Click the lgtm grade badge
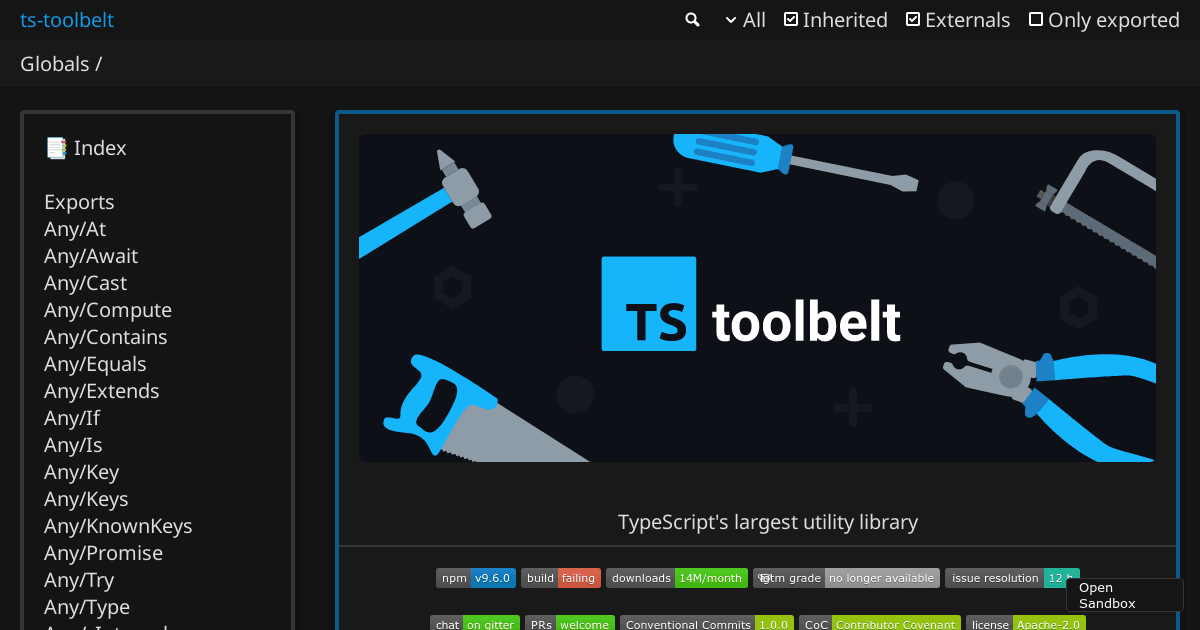 click(x=845, y=577)
